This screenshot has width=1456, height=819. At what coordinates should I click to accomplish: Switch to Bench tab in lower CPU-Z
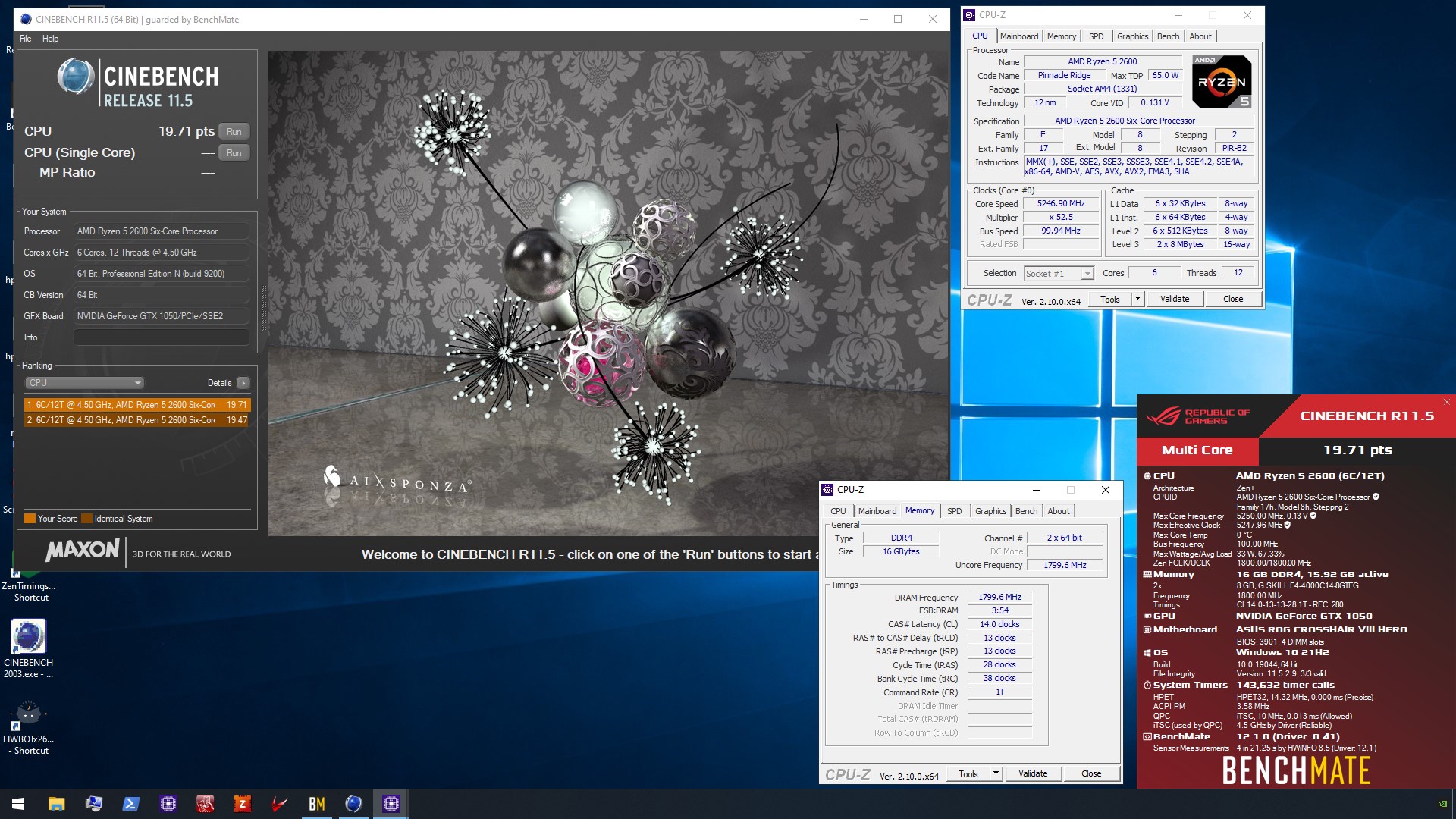pos(1026,511)
